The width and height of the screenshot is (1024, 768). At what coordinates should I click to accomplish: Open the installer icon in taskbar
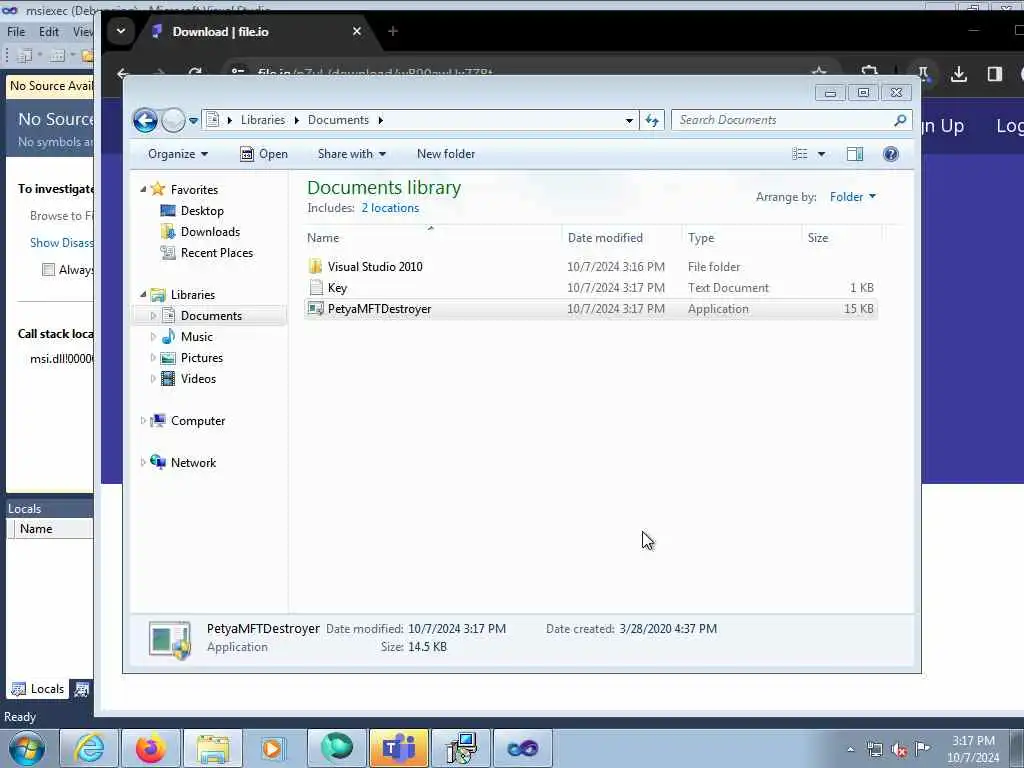point(461,748)
